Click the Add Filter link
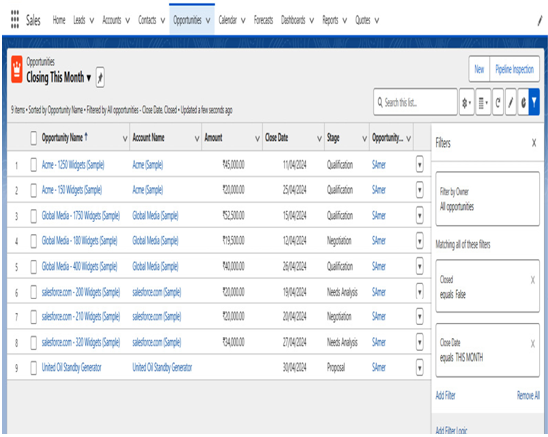Image resolution: width=548 pixels, height=437 pixels. [445, 395]
